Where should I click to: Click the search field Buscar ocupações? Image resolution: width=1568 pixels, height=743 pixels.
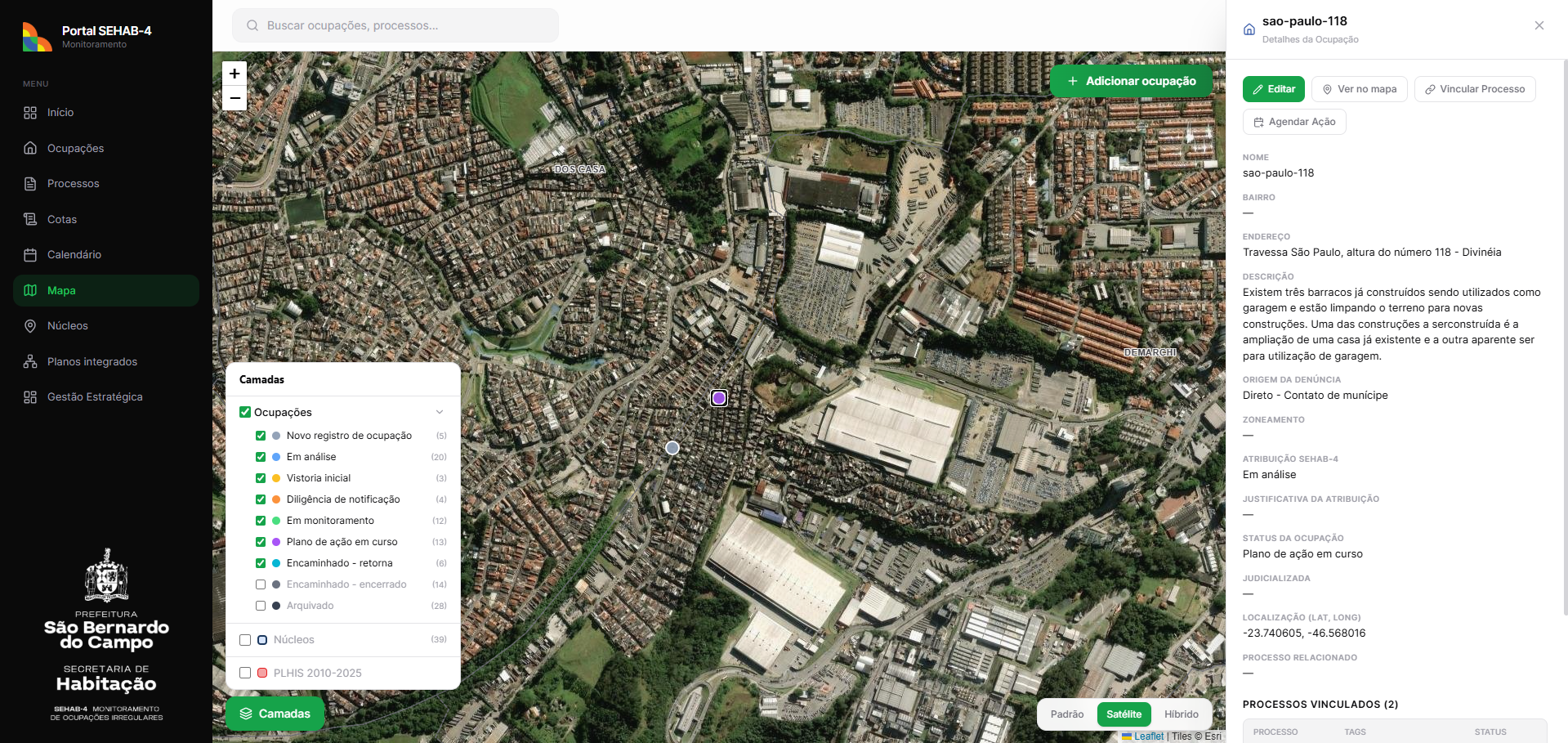click(x=395, y=25)
